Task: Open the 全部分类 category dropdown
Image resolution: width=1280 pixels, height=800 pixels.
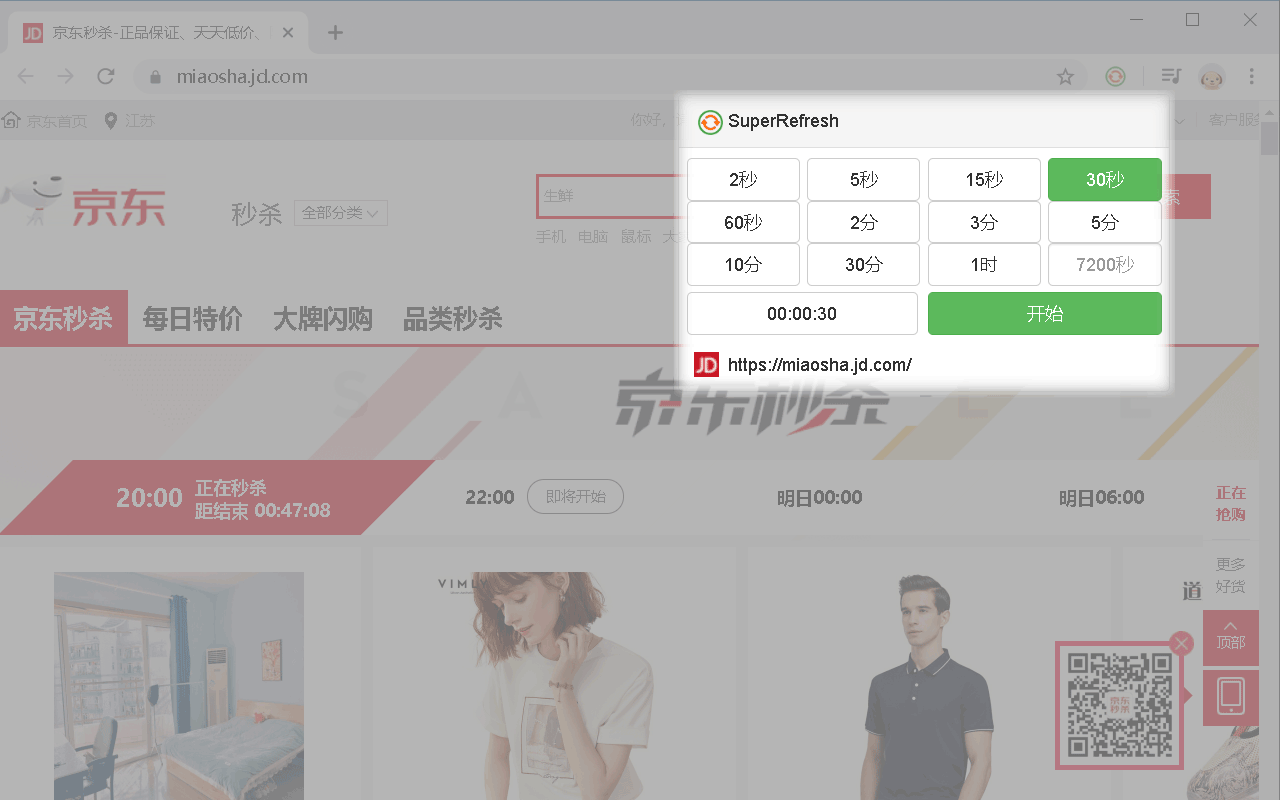Action: tap(340, 212)
